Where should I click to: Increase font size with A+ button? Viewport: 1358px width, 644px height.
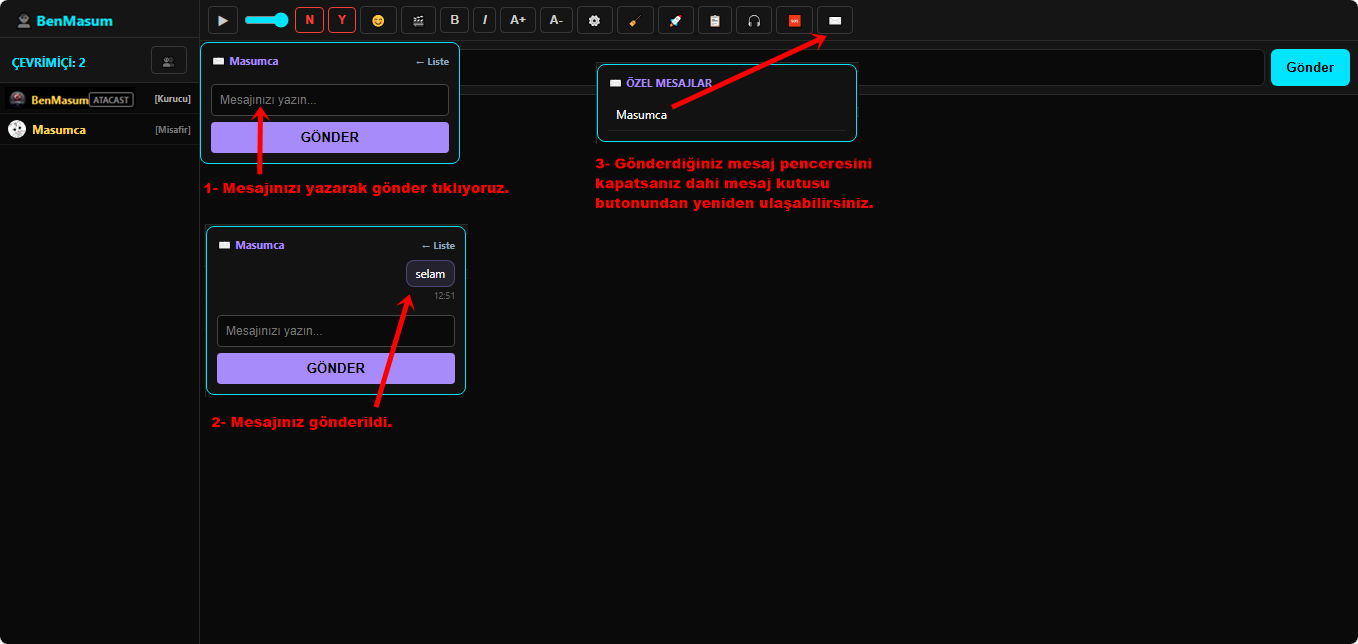point(517,20)
